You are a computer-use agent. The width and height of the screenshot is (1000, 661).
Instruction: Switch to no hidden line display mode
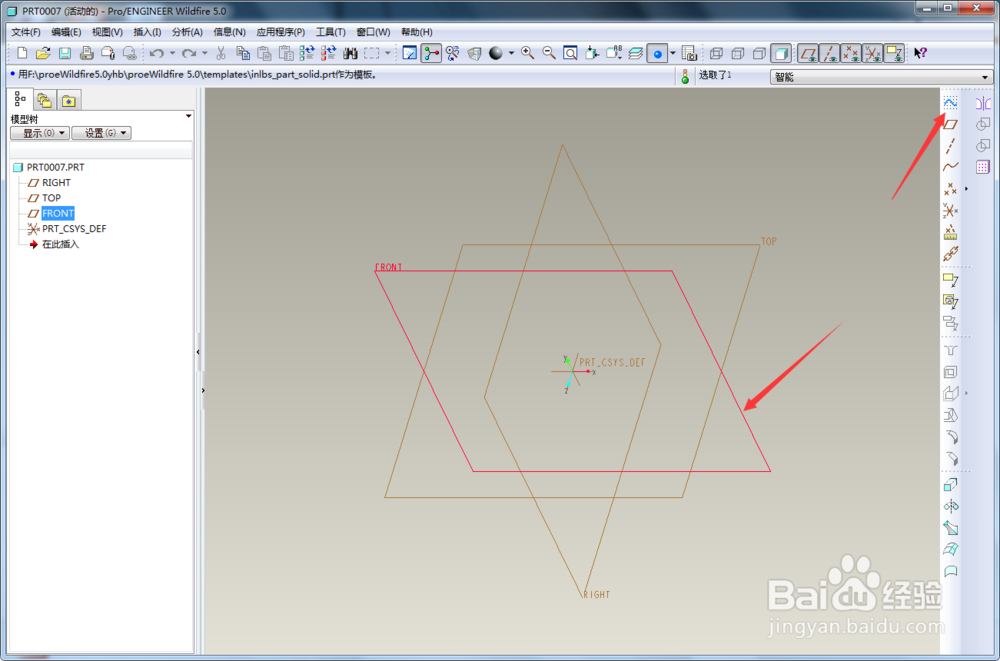point(759,53)
